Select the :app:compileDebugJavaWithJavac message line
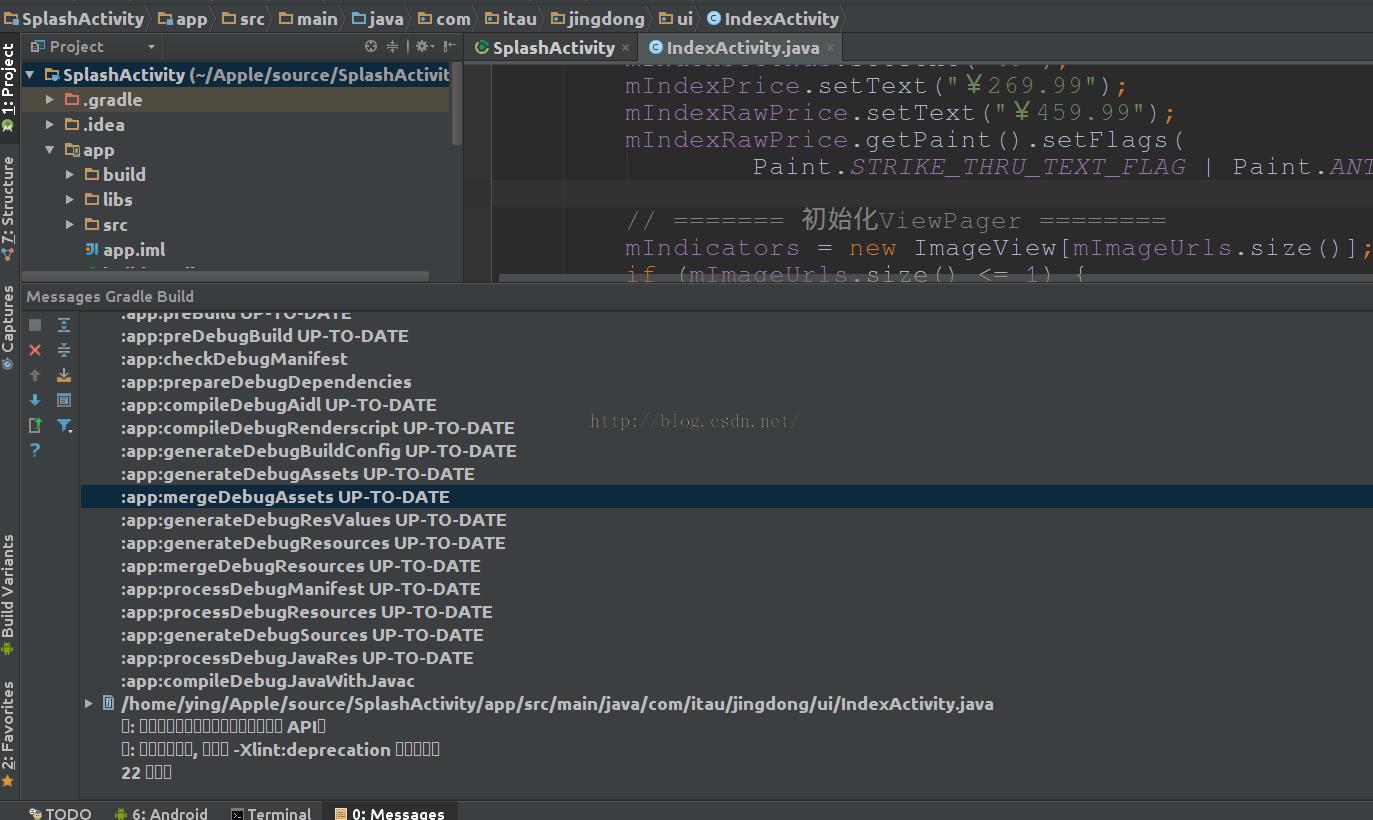 tap(268, 680)
